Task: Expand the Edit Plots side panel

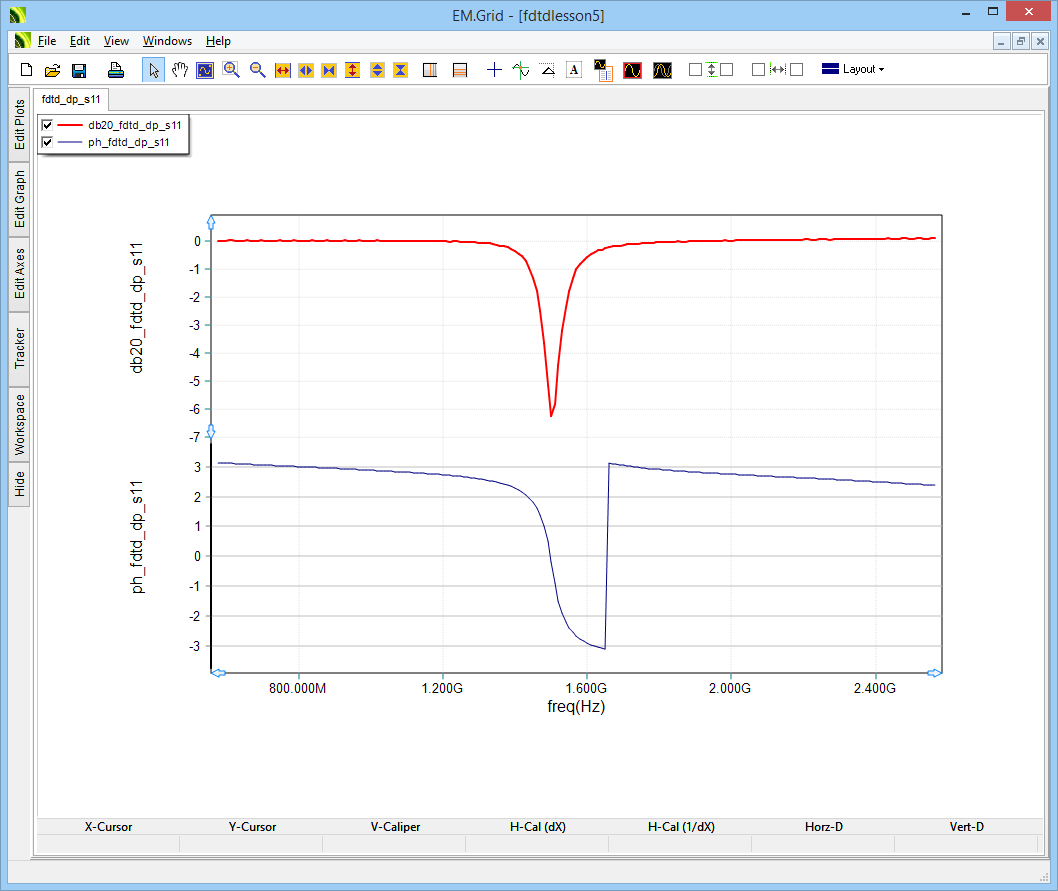Action: [x=19, y=125]
